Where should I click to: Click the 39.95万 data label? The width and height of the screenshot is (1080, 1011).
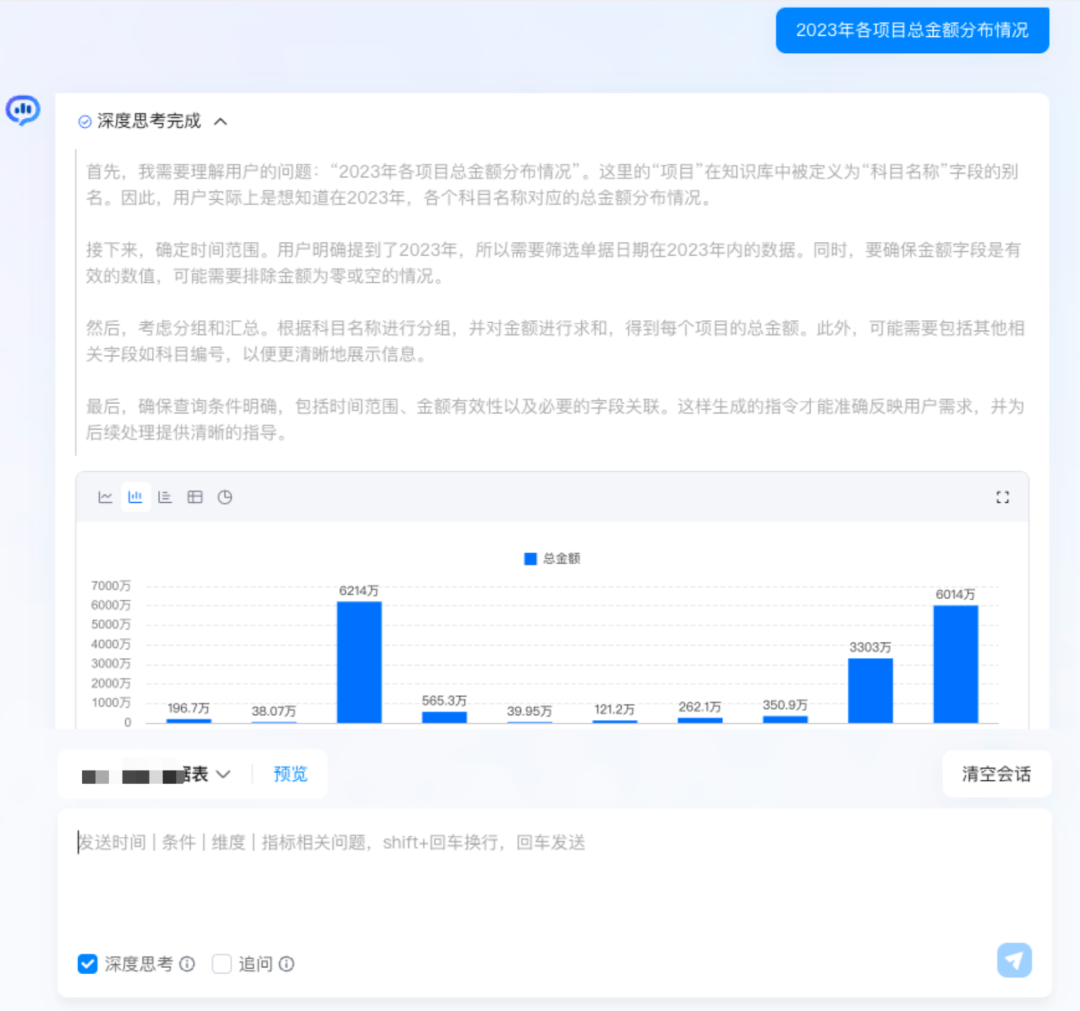click(529, 711)
